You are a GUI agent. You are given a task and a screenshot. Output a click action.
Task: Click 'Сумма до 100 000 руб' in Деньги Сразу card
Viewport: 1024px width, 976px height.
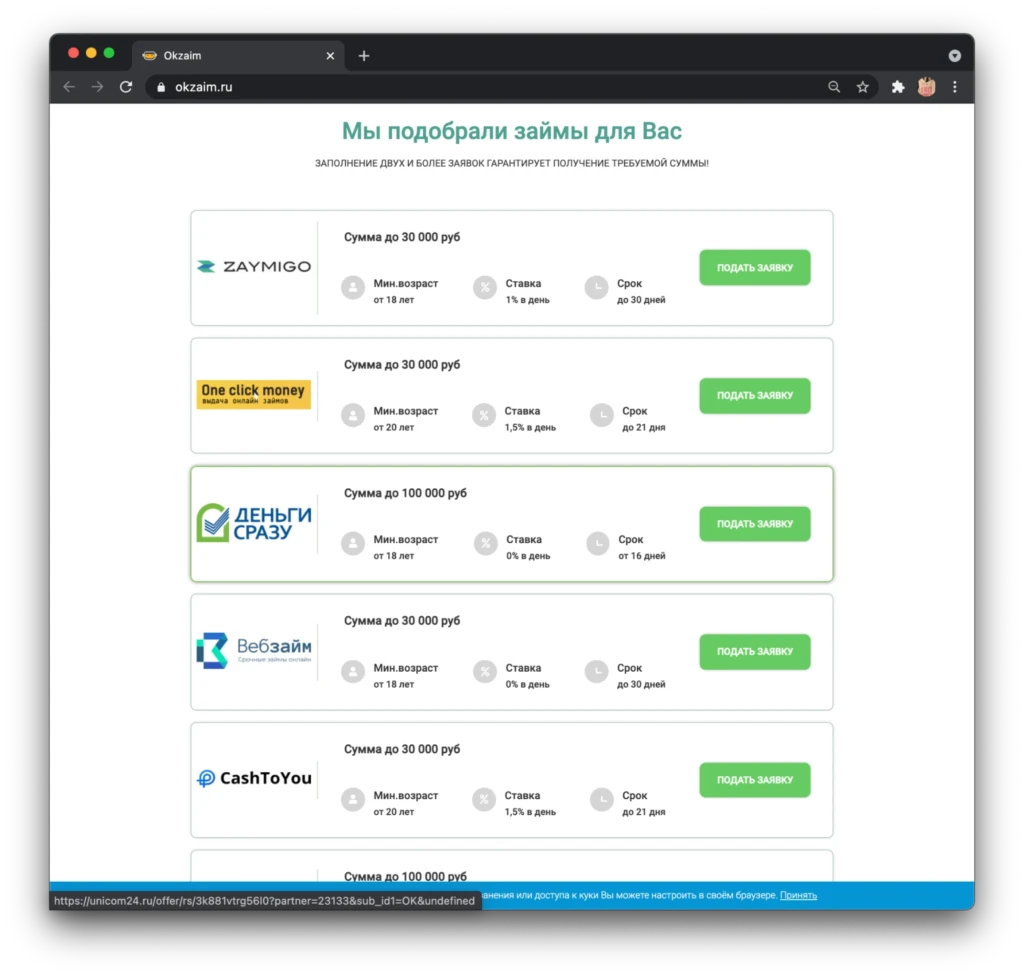406,493
